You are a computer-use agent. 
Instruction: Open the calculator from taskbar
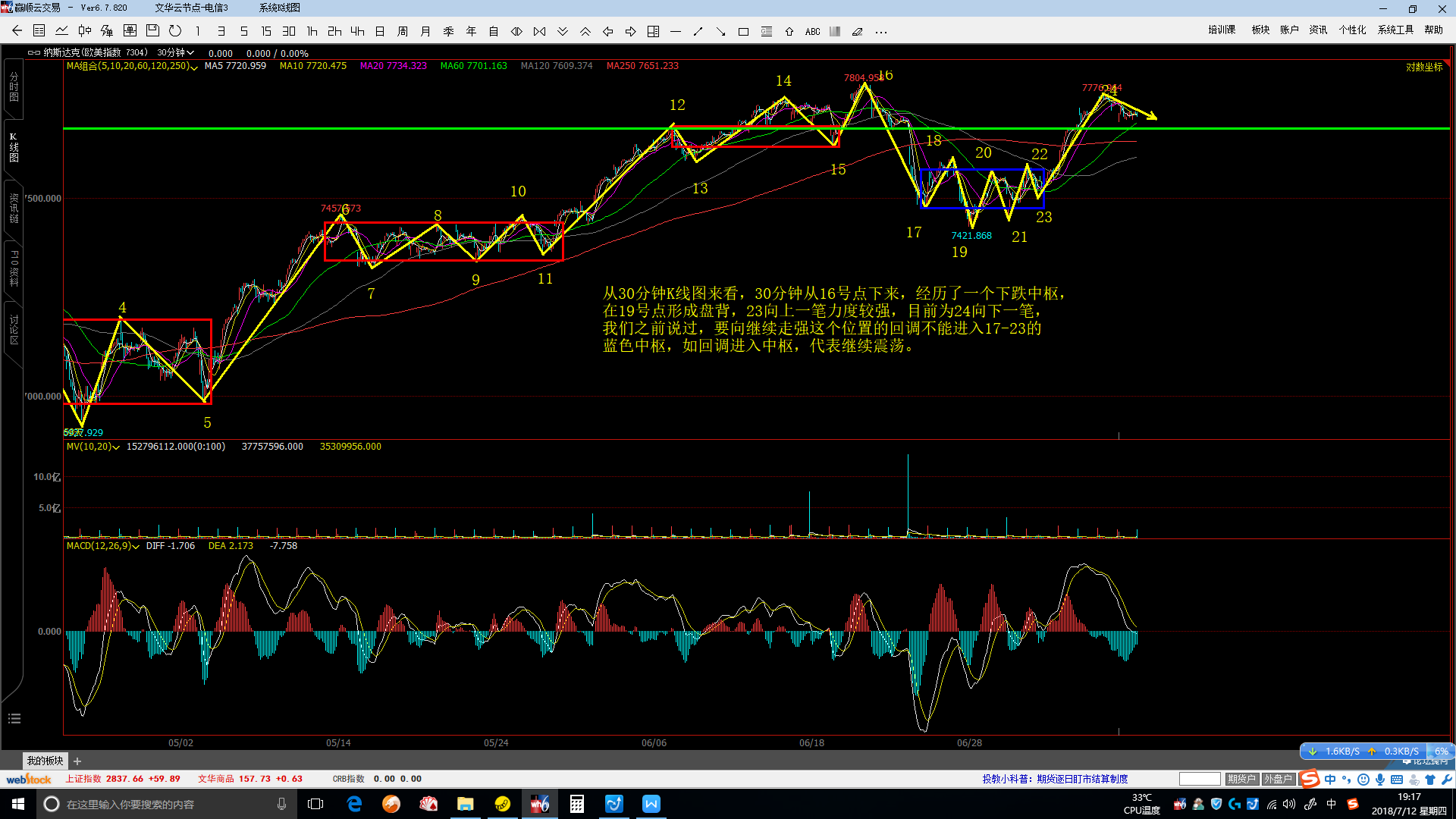576,804
